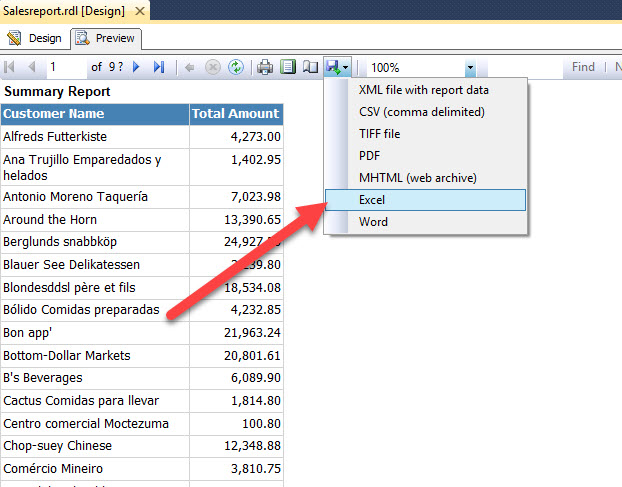Select the 100.80 amount cell
622x487 pixels.
236,424
